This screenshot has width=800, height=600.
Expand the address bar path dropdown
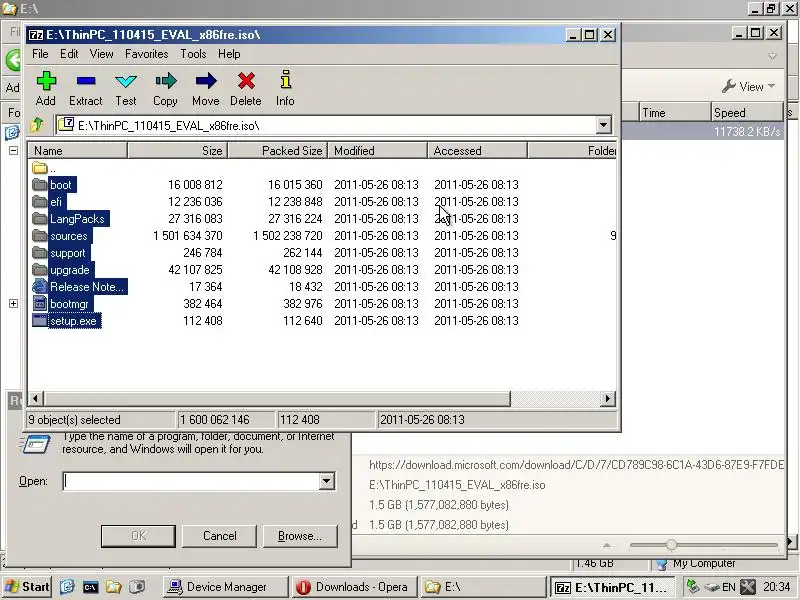(x=604, y=125)
